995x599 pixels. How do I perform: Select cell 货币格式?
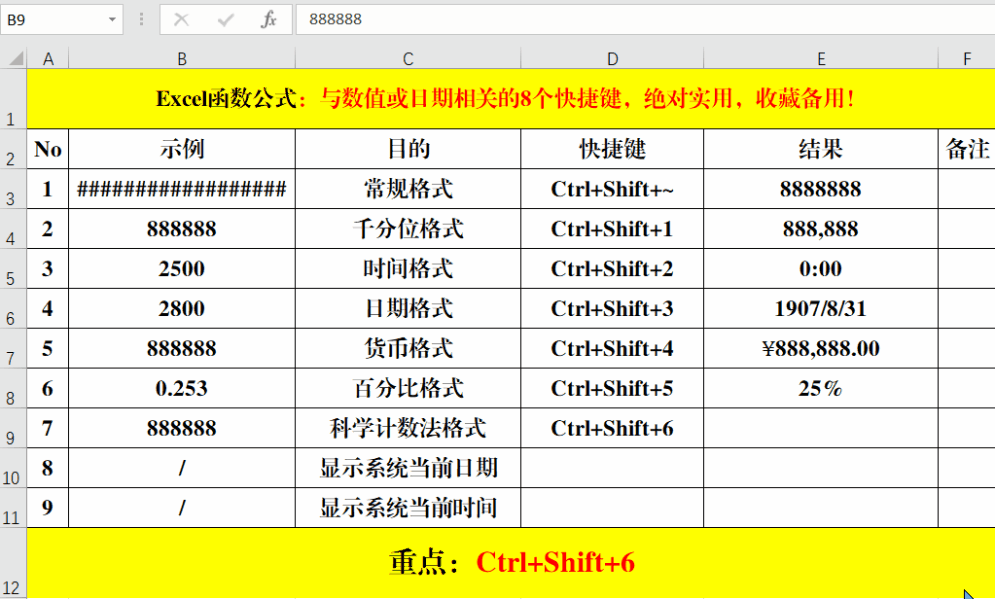408,348
